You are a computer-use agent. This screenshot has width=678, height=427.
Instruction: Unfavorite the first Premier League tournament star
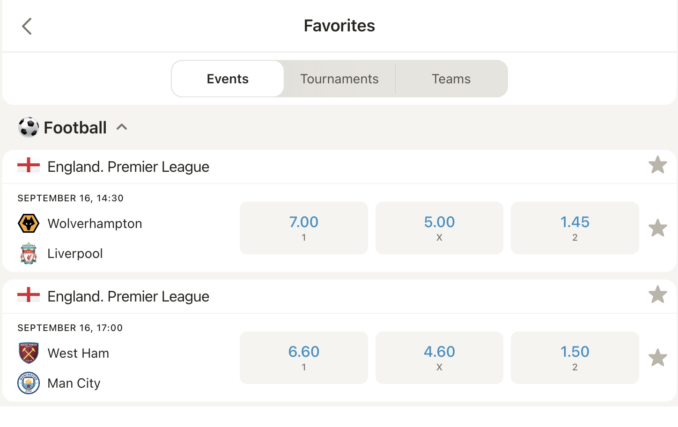(657, 165)
